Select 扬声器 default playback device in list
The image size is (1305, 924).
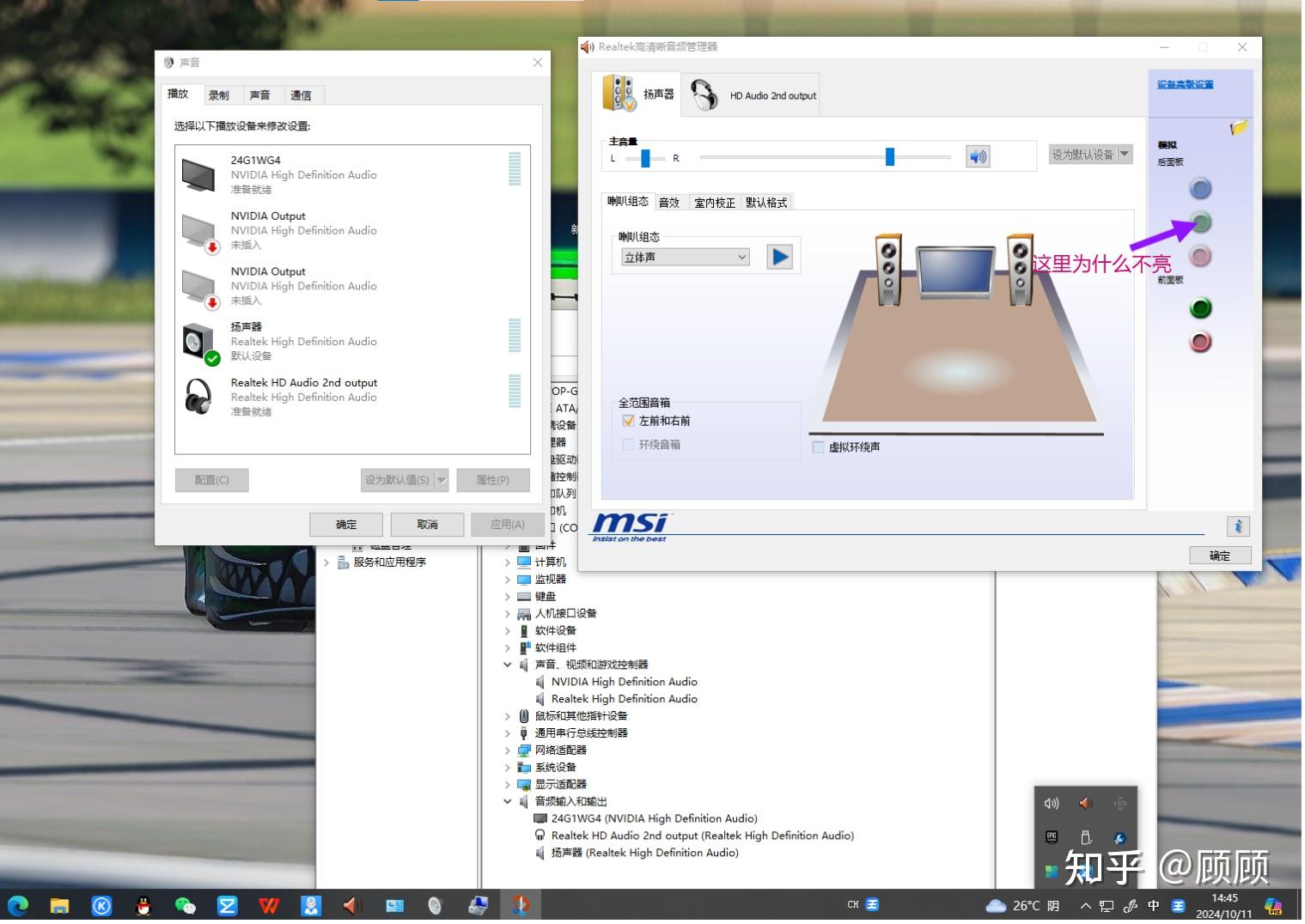tap(352, 341)
